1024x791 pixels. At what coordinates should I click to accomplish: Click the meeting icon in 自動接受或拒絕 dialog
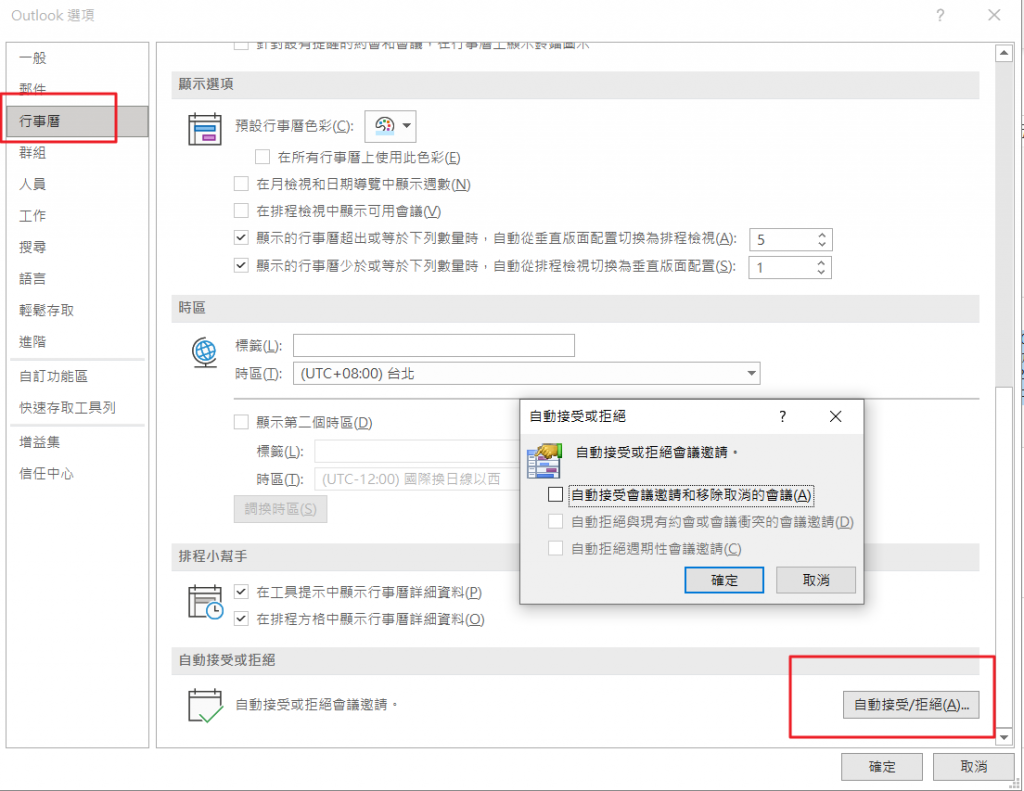545,460
